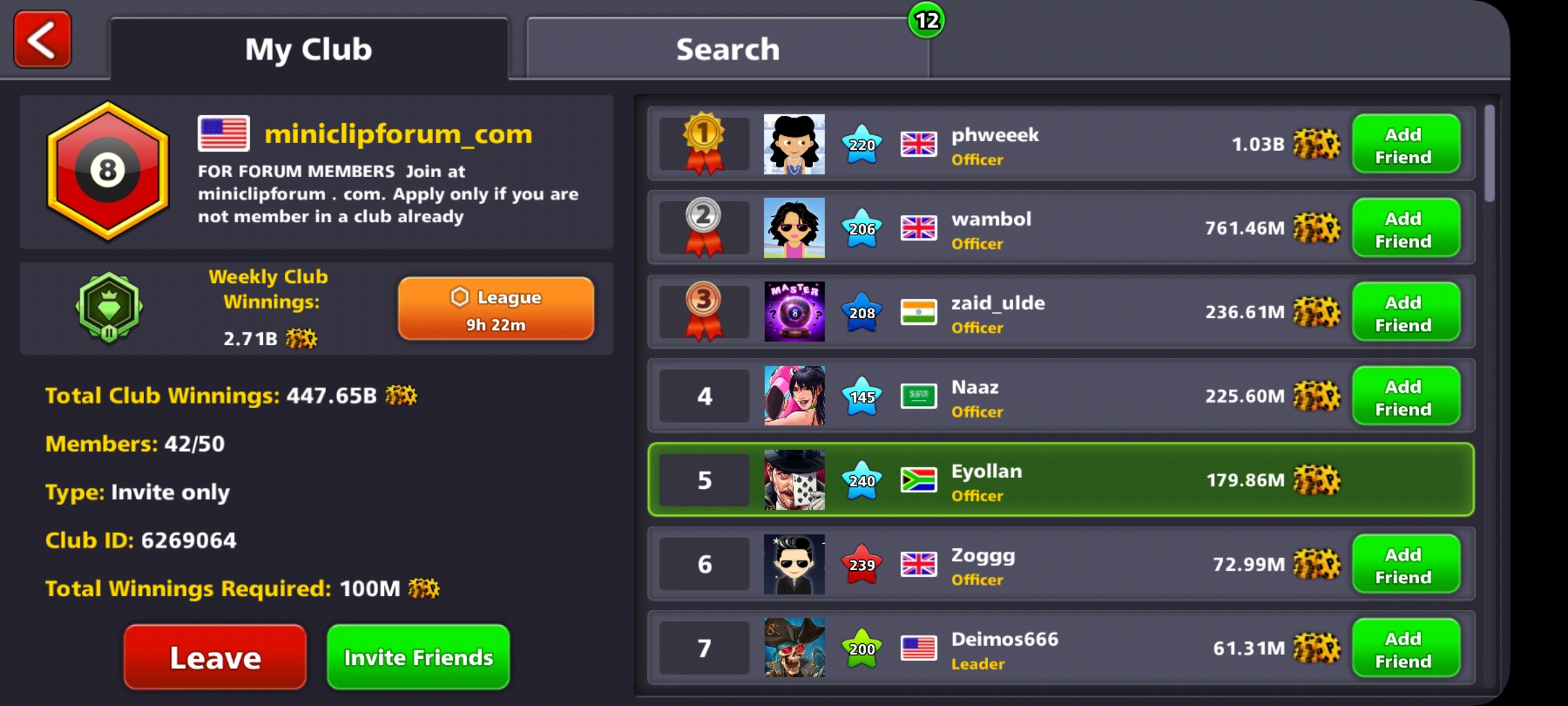Viewport: 1568px width, 706px height.
Task: Click the gold first-place medal icon
Action: pyautogui.click(x=704, y=143)
